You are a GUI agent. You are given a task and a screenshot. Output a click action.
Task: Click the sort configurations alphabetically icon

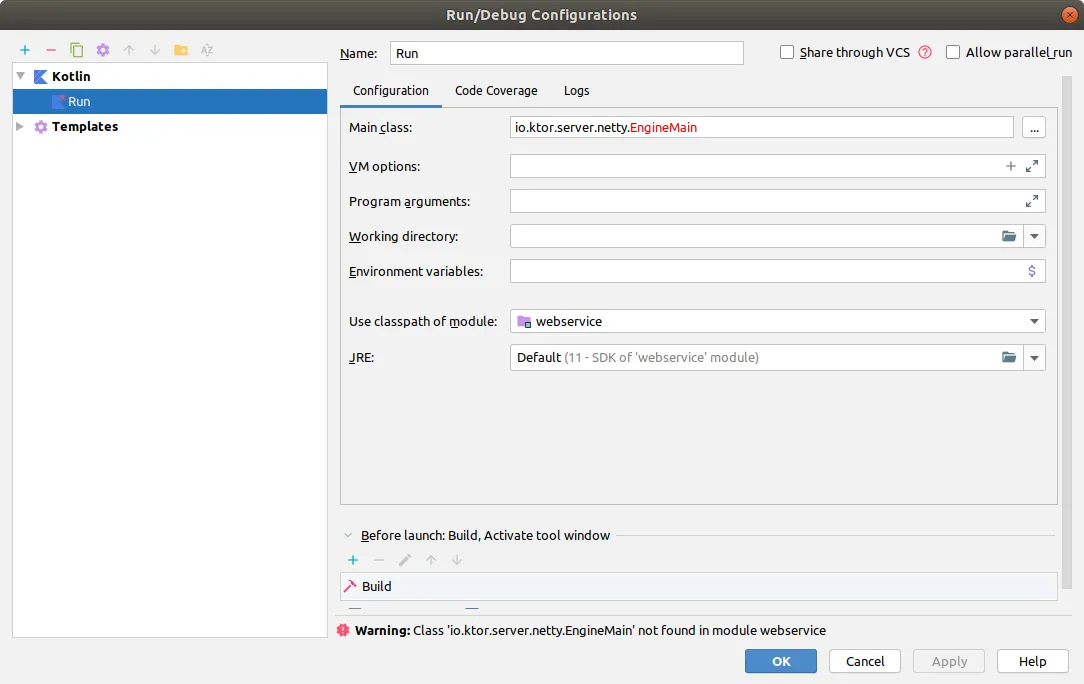pyautogui.click(x=207, y=50)
